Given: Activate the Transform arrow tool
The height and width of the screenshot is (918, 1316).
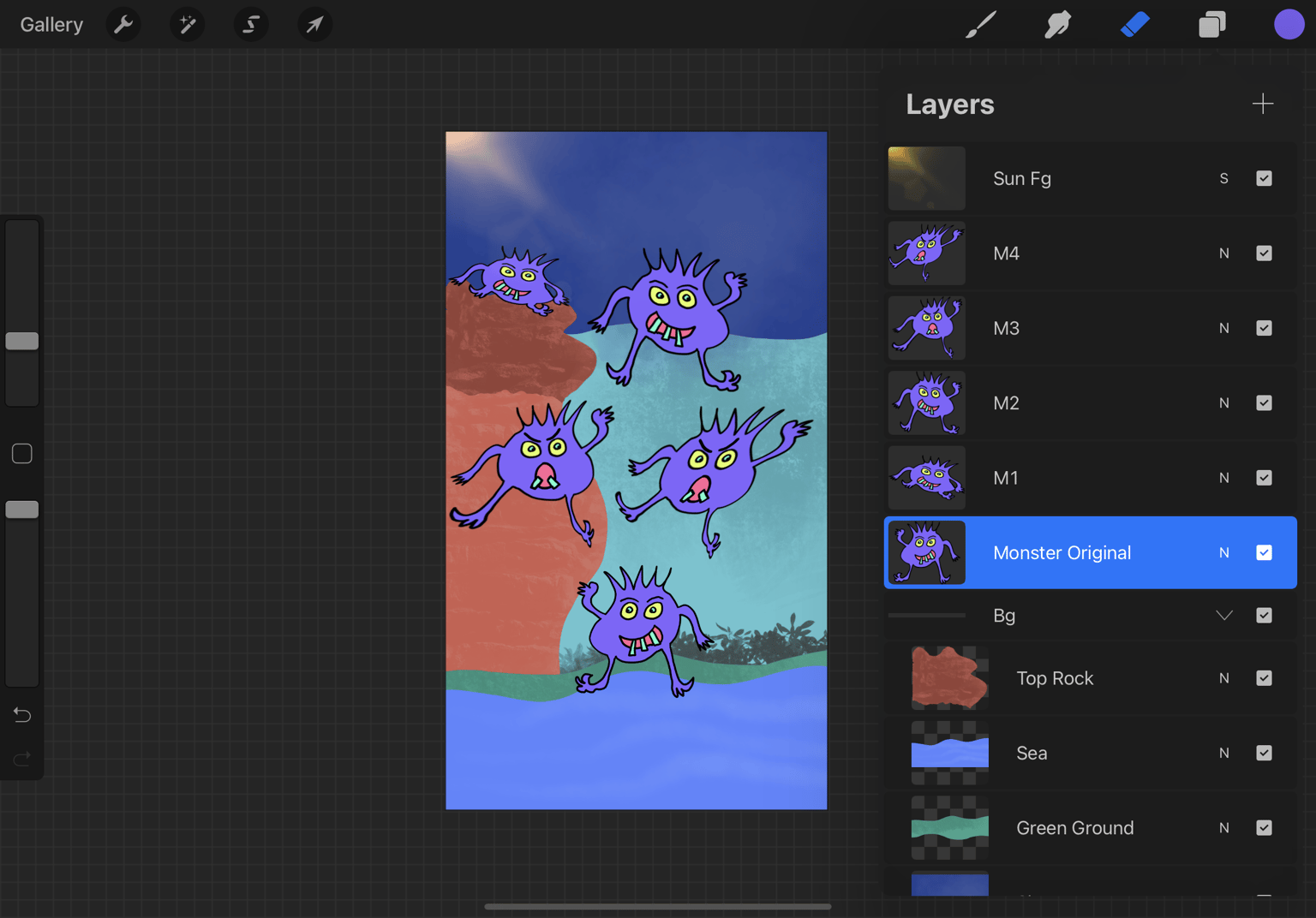Looking at the screenshot, I should [314, 25].
